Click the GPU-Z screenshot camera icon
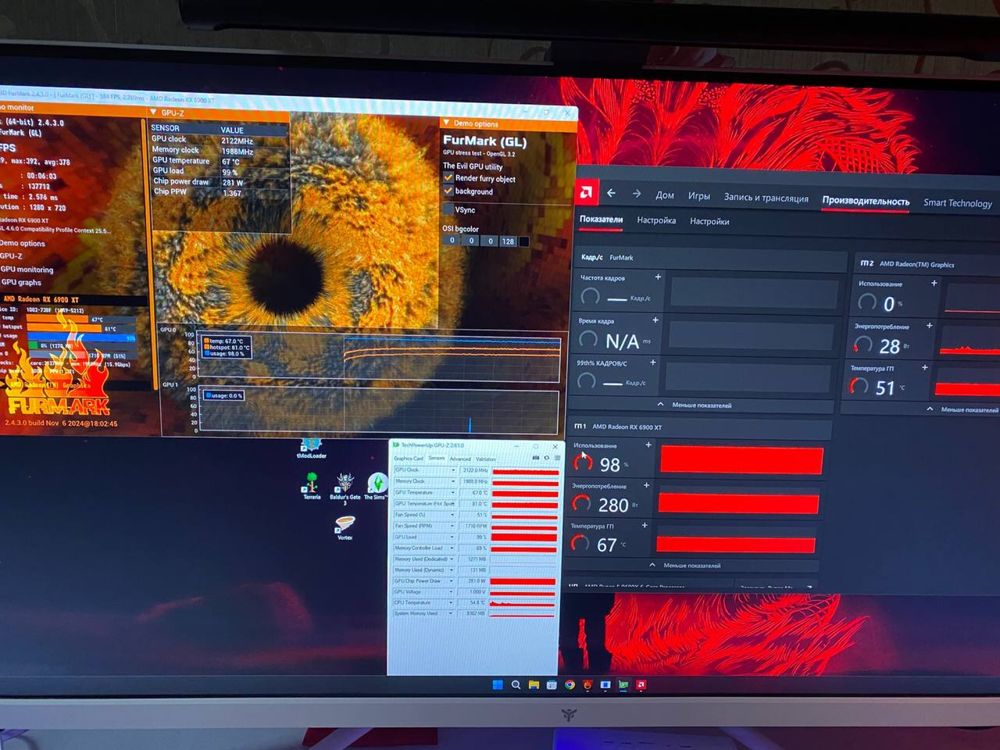Screen dimensions: 1000x750 (536, 458)
